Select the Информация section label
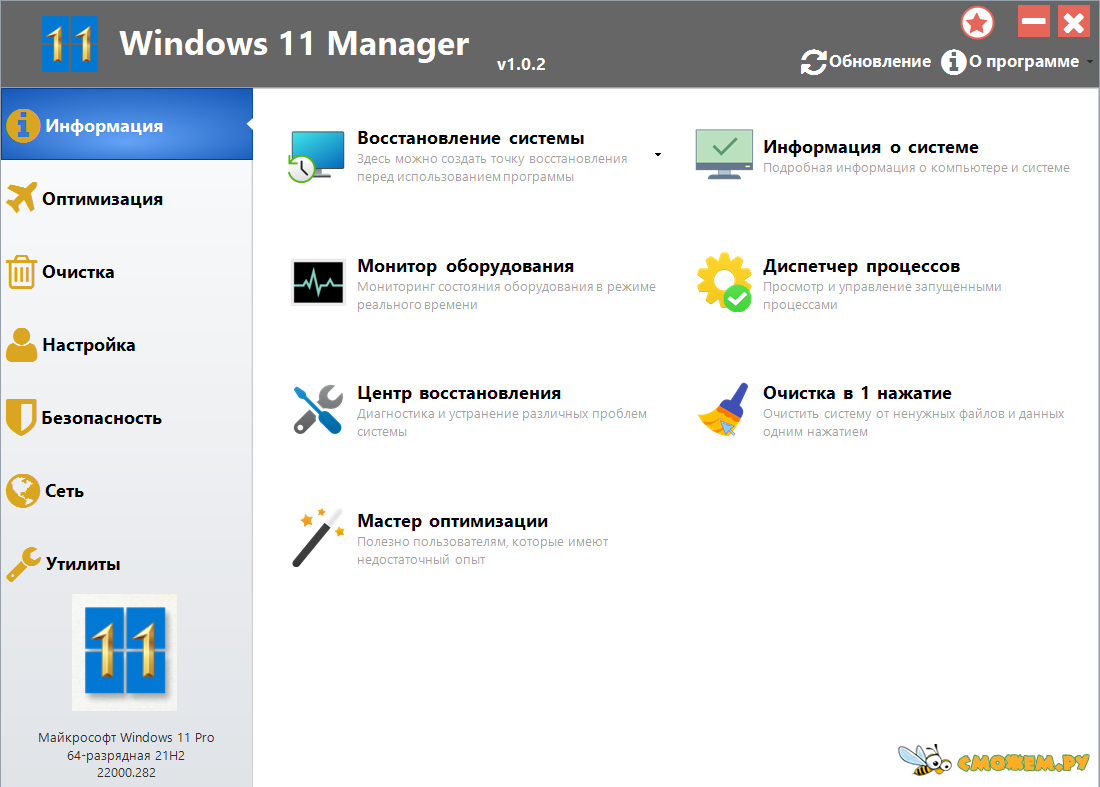The width and height of the screenshot is (1100, 787). [104, 126]
